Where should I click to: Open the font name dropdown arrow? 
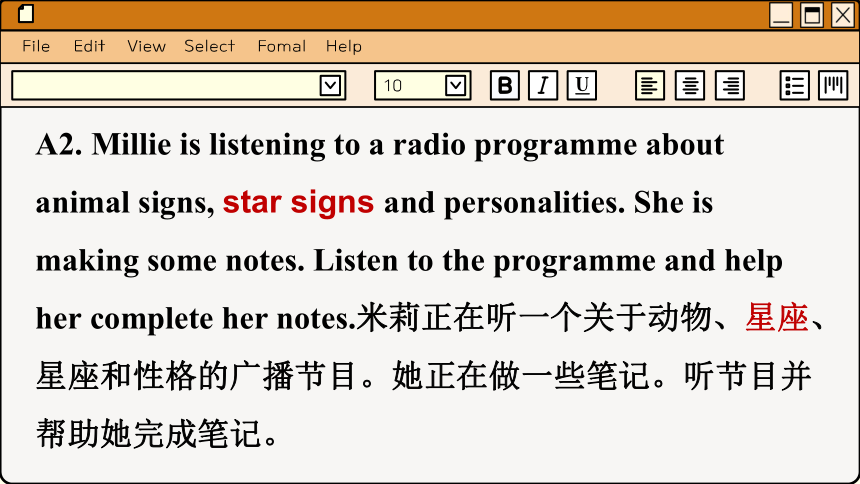pyautogui.click(x=330, y=86)
